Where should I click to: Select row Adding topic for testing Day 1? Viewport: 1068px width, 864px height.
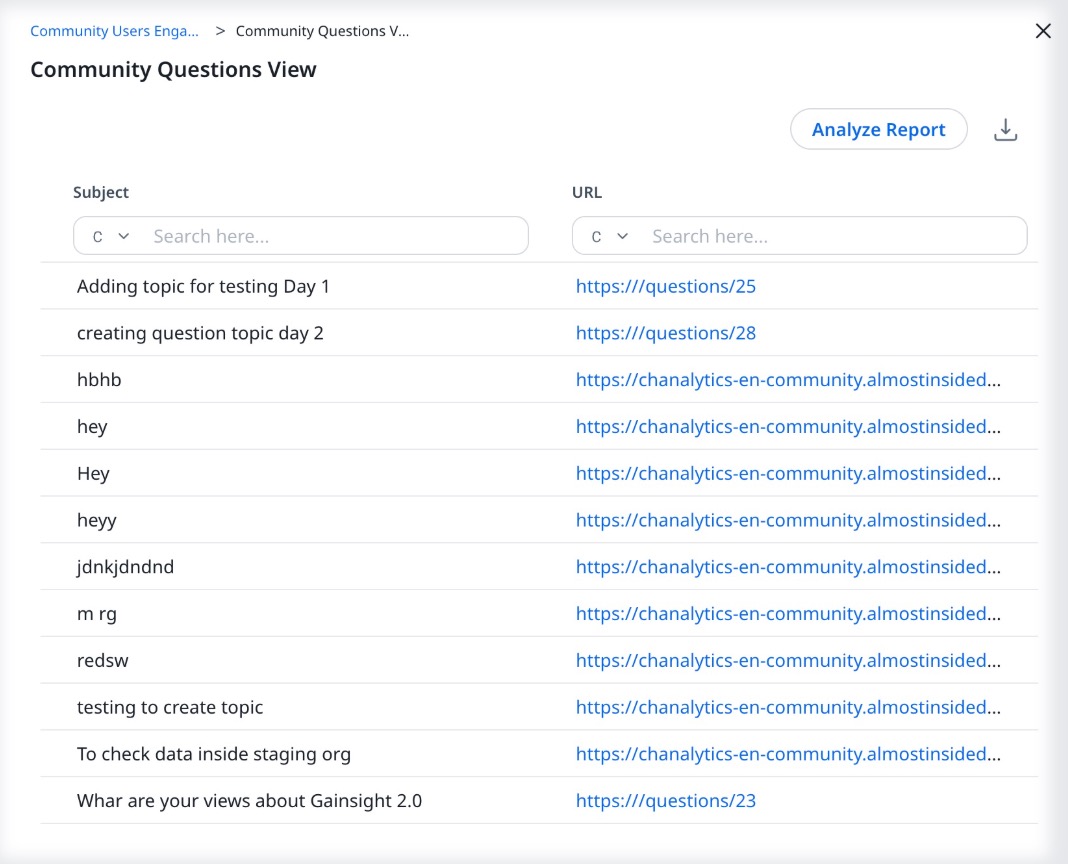pyautogui.click(x=203, y=286)
